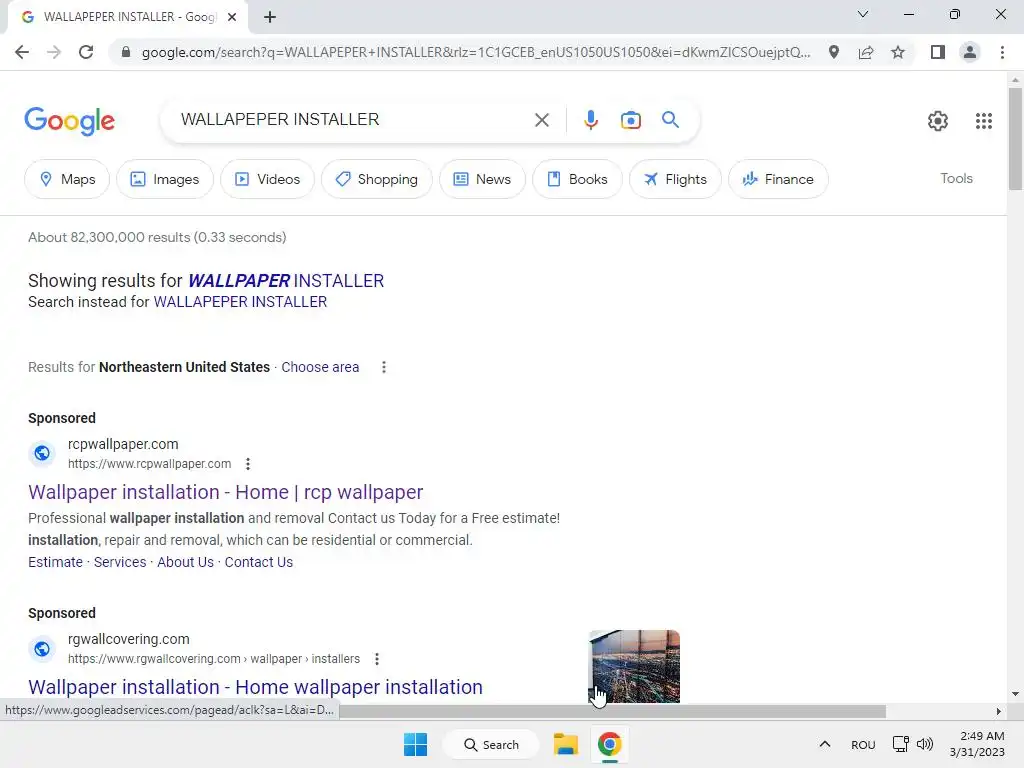Open the Google apps grid
This screenshot has height=768, width=1024.
[984, 121]
